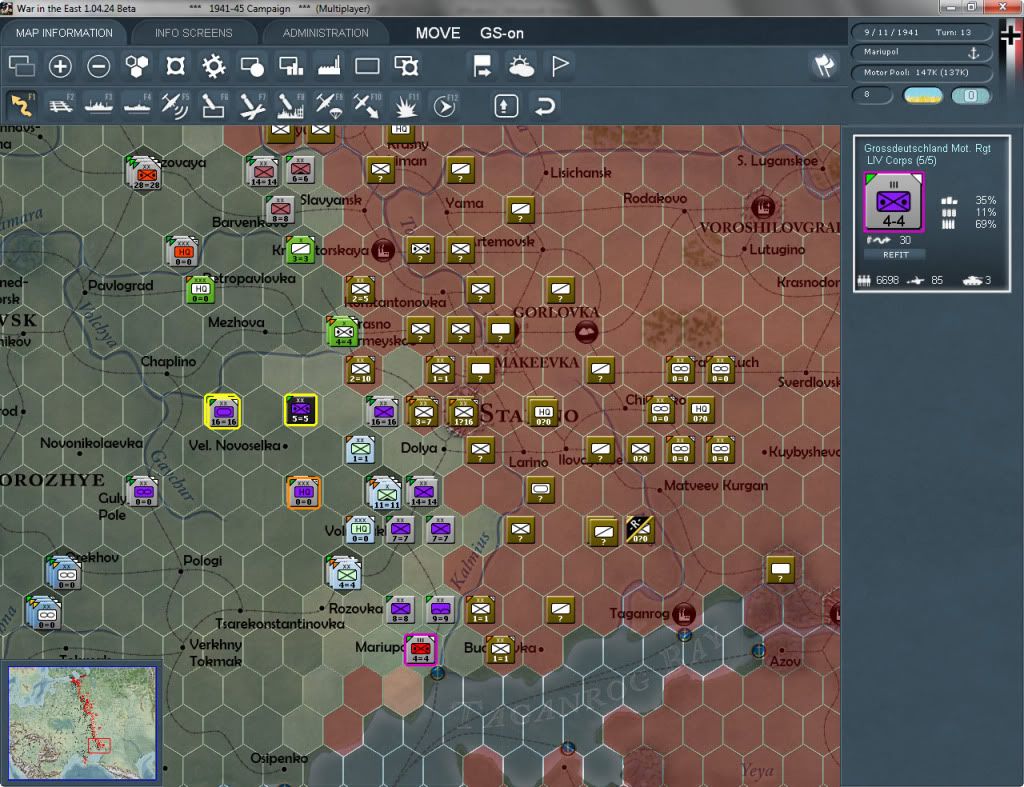Show the weather overlay icon
The height and width of the screenshot is (787, 1024).
[x=521, y=66]
